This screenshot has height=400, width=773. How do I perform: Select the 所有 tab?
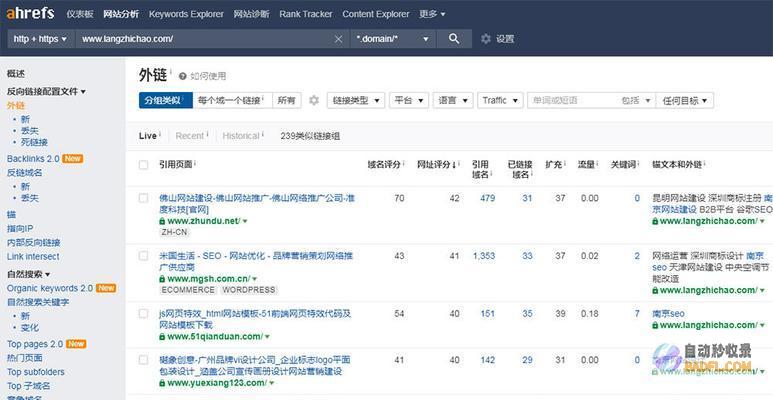pyautogui.click(x=287, y=100)
